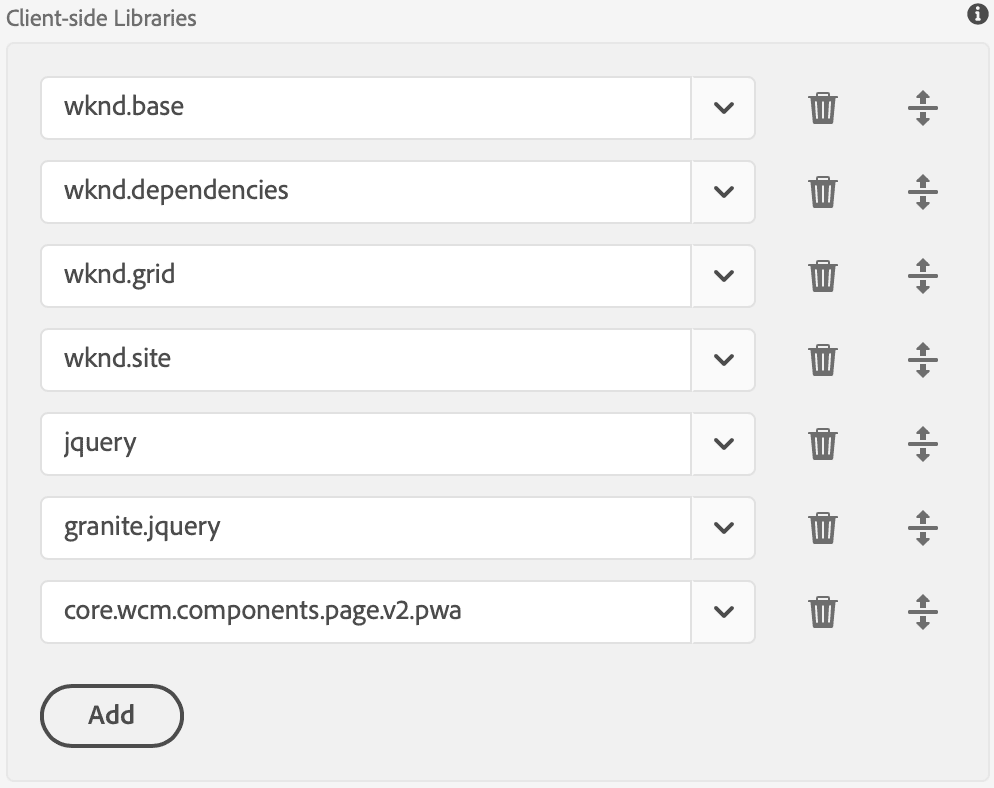This screenshot has width=994, height=788.
Task: Select the move icon next to wknd.site
Action: pyautogui.click(x=921, y=360)
